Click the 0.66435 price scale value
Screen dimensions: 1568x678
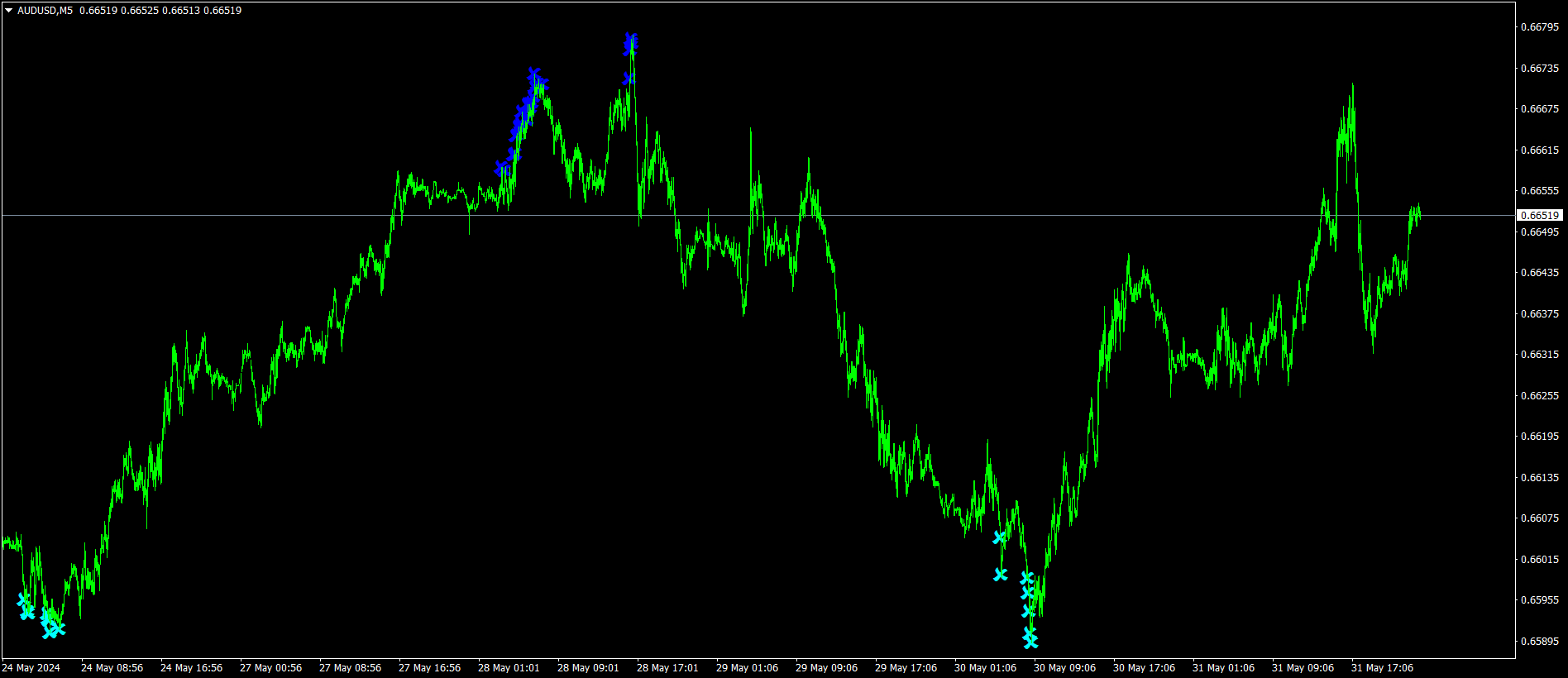tap(1540, 272)
